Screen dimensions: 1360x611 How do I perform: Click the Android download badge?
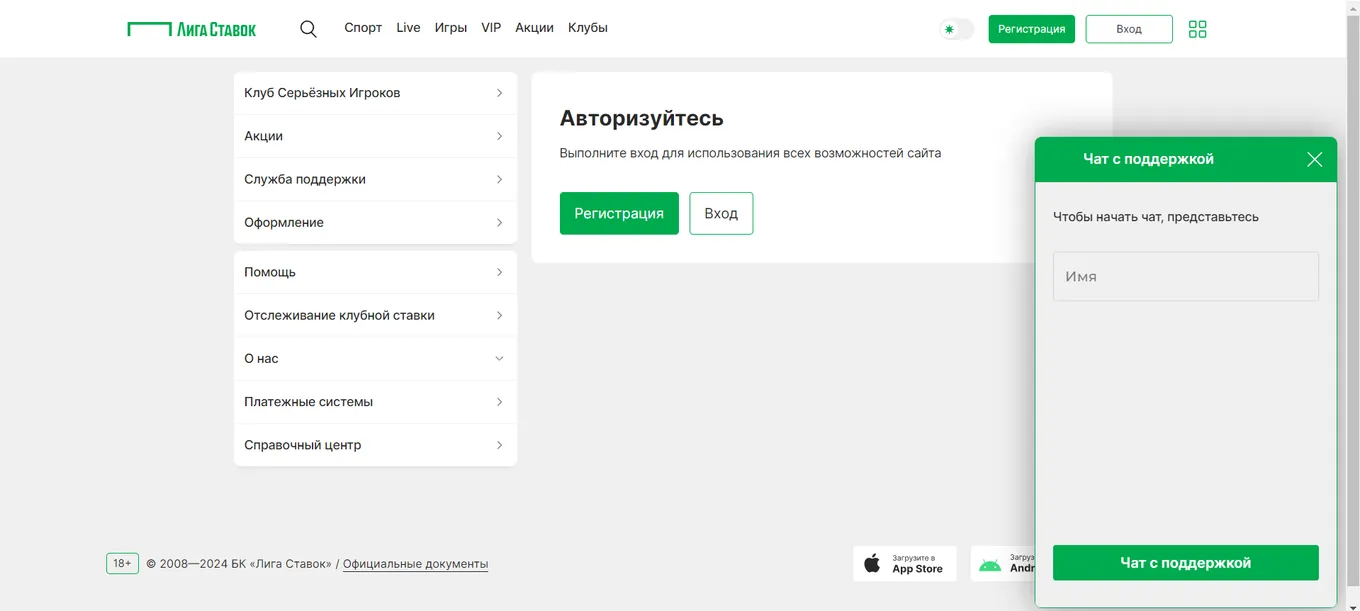[x=1003, y=564]
